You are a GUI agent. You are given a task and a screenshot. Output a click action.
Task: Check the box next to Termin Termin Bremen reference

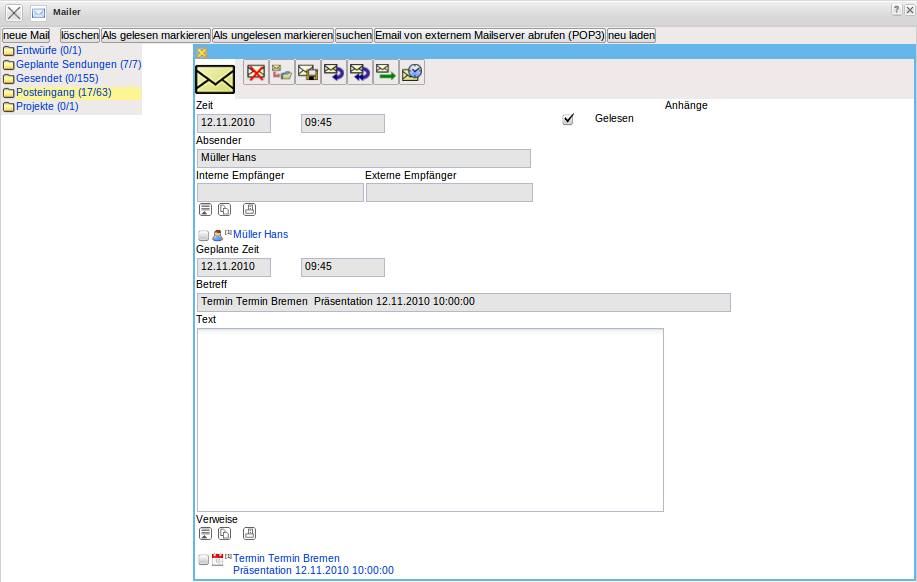[x=203, y=559]
